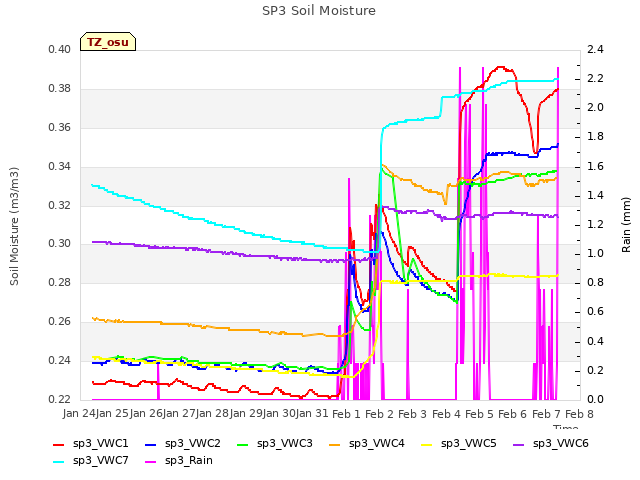Click the sp3_VWC1 legend label
640x480 pixels.
click(x=100, y=444)
